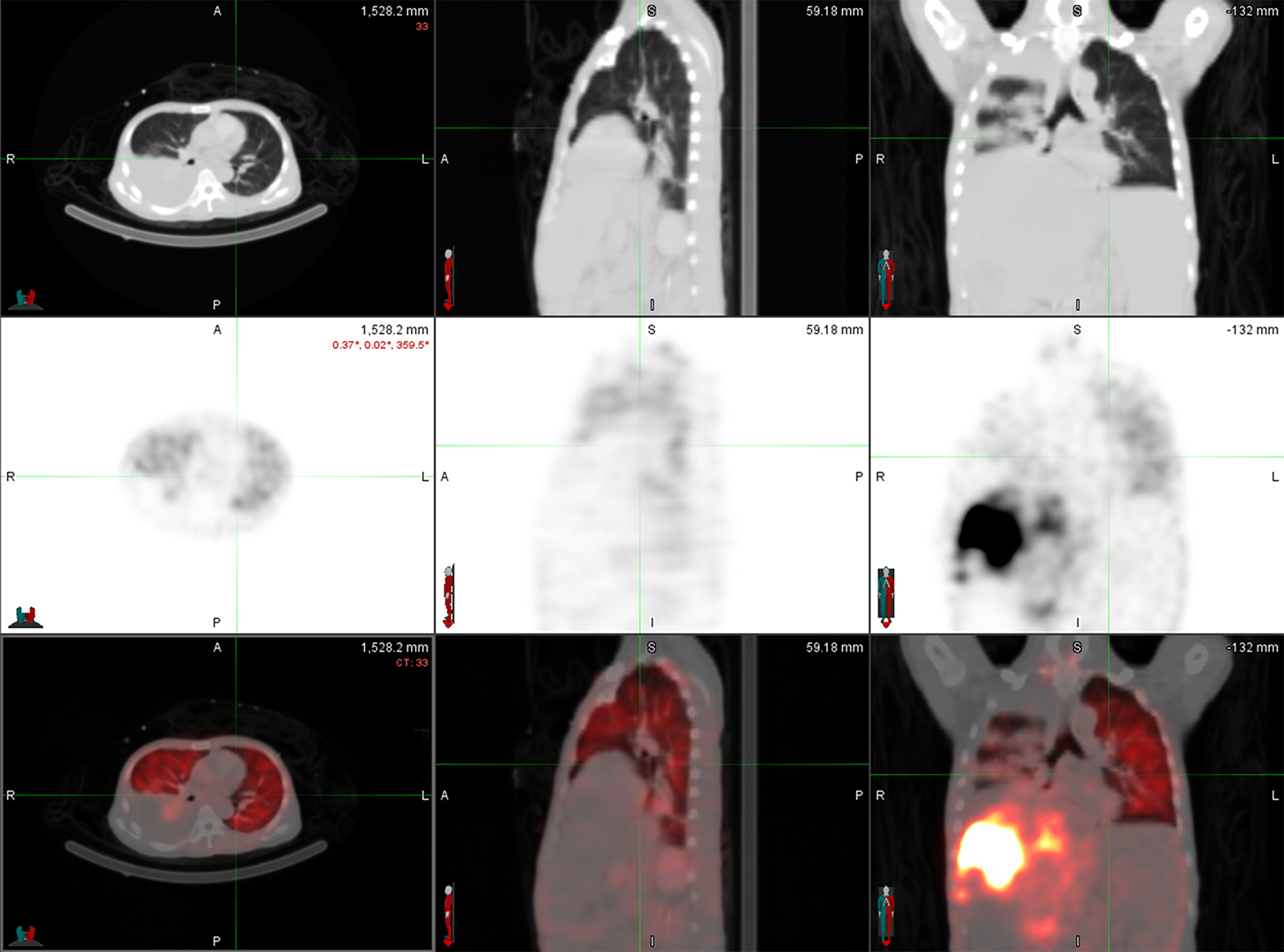Click the 59.18 mm label in sagittal PET view

tap(834, 329)
